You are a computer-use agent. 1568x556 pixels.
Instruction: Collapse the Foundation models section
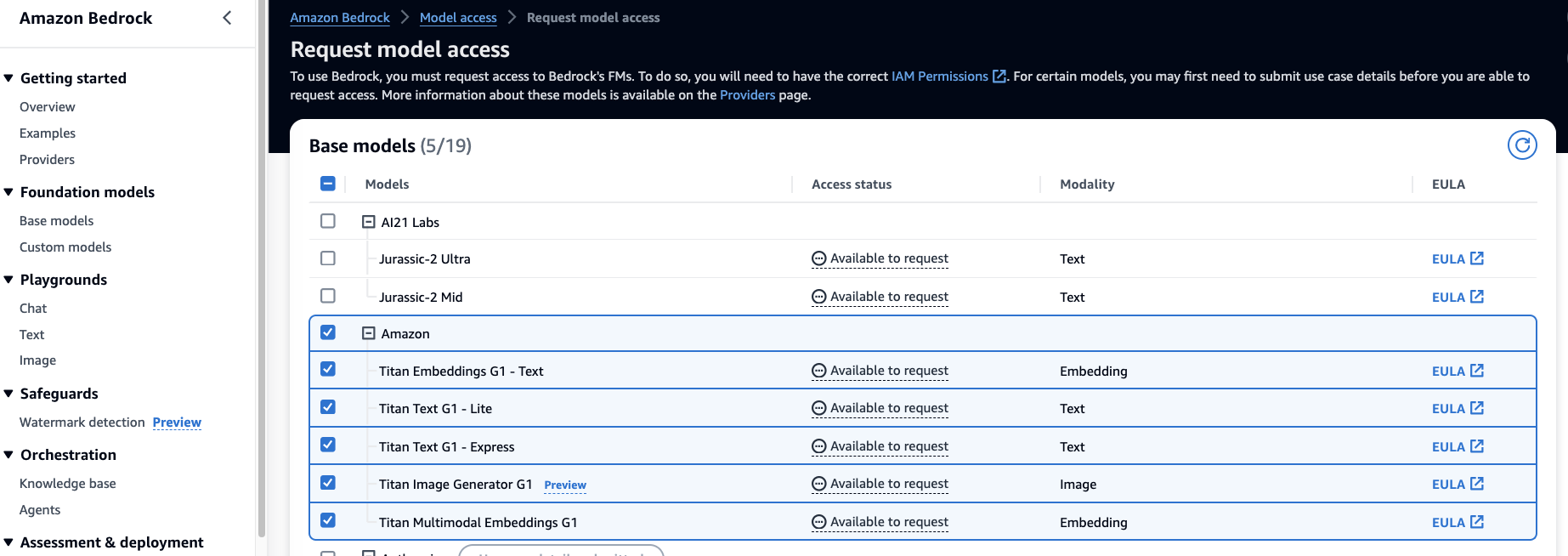coord(8,192)
